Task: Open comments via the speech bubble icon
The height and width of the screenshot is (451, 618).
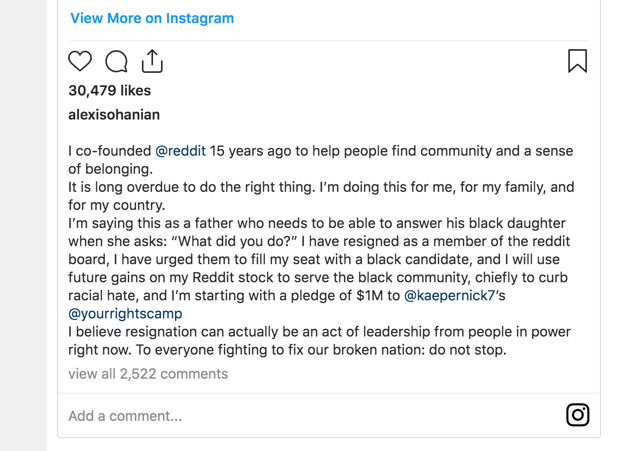Action: [x=116, y=62]
